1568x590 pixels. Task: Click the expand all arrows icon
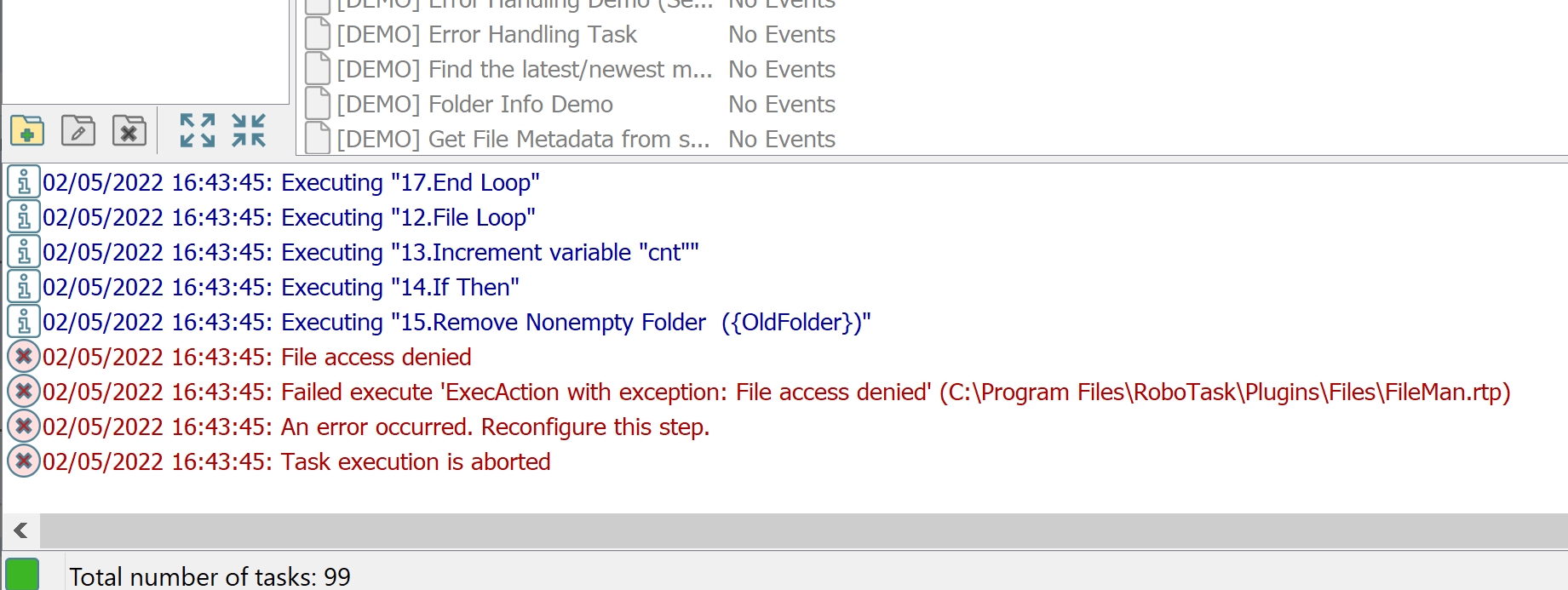198,130
